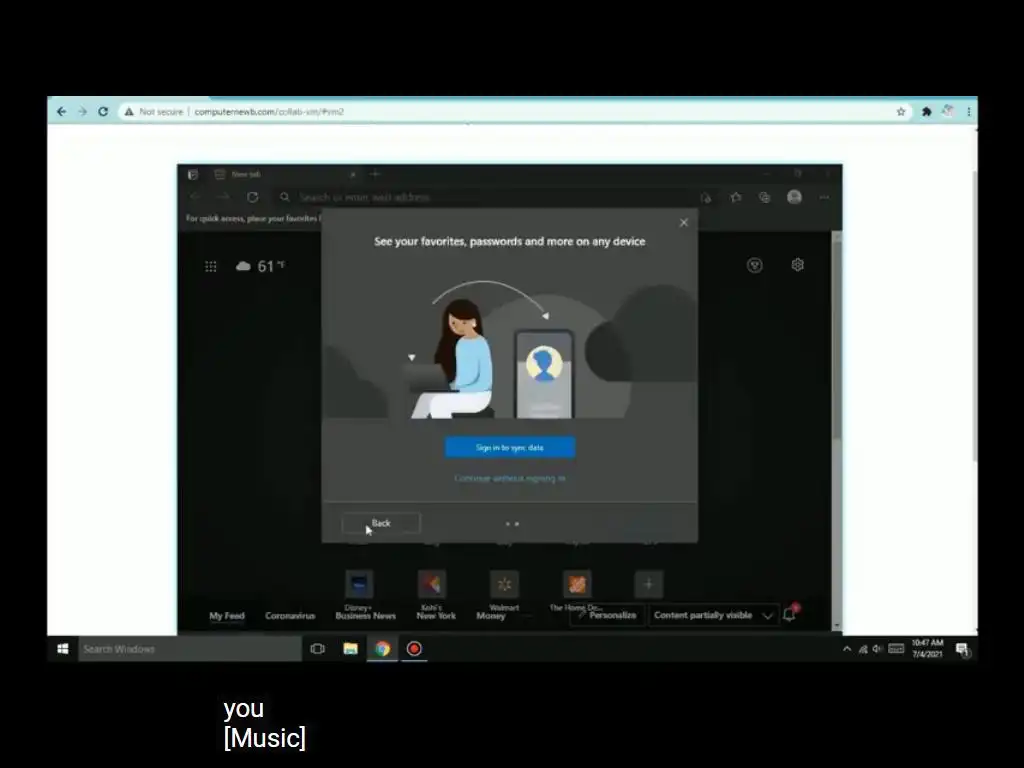Open the notifications bell icon
The height and width of the screenshot is (768, 1024).
click(x=790, y=614)
